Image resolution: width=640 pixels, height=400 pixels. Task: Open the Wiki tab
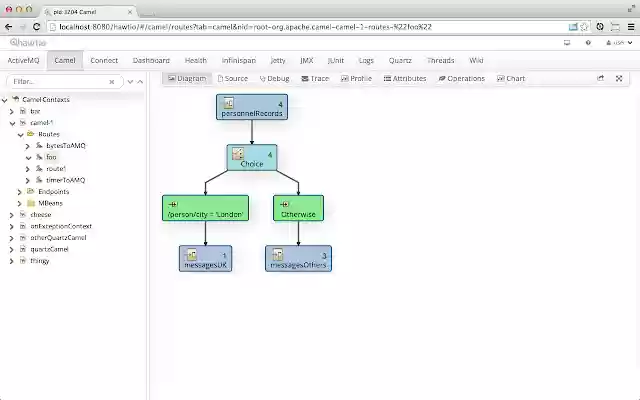[x=476, y=60]
